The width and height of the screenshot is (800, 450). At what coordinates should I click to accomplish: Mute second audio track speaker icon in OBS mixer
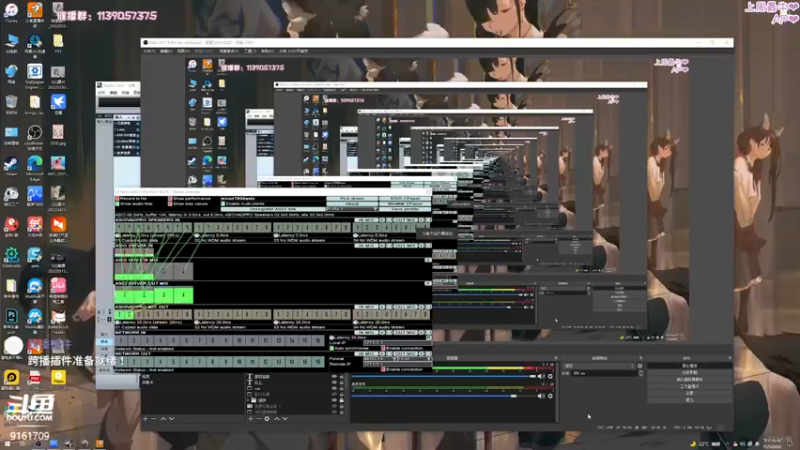[x=541, y=395]
